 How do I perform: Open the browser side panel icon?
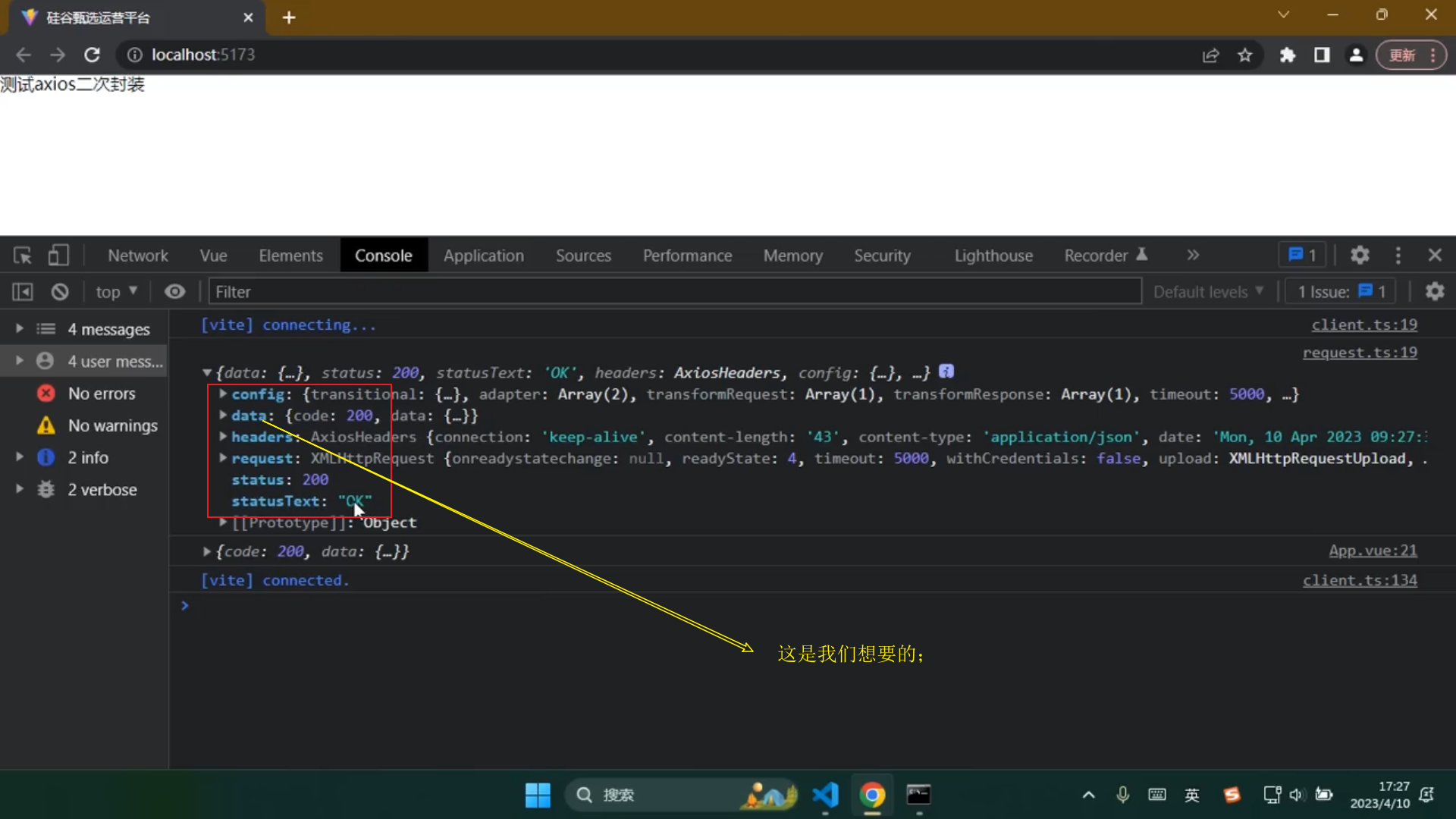[1322, 55]
